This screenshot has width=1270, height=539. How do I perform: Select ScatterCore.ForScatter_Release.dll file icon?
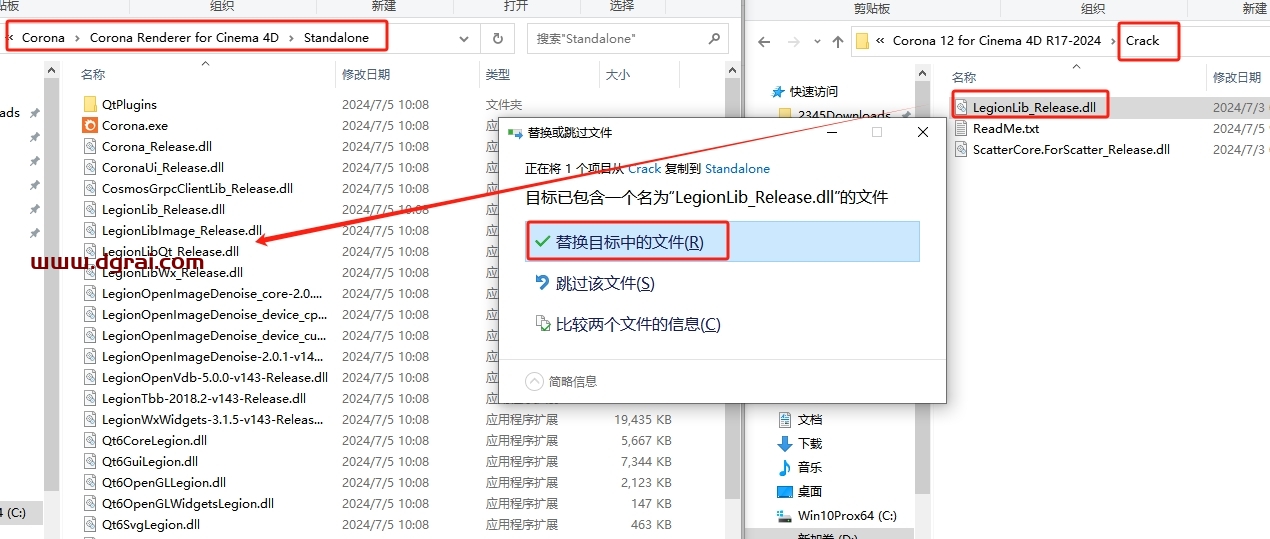962,149
